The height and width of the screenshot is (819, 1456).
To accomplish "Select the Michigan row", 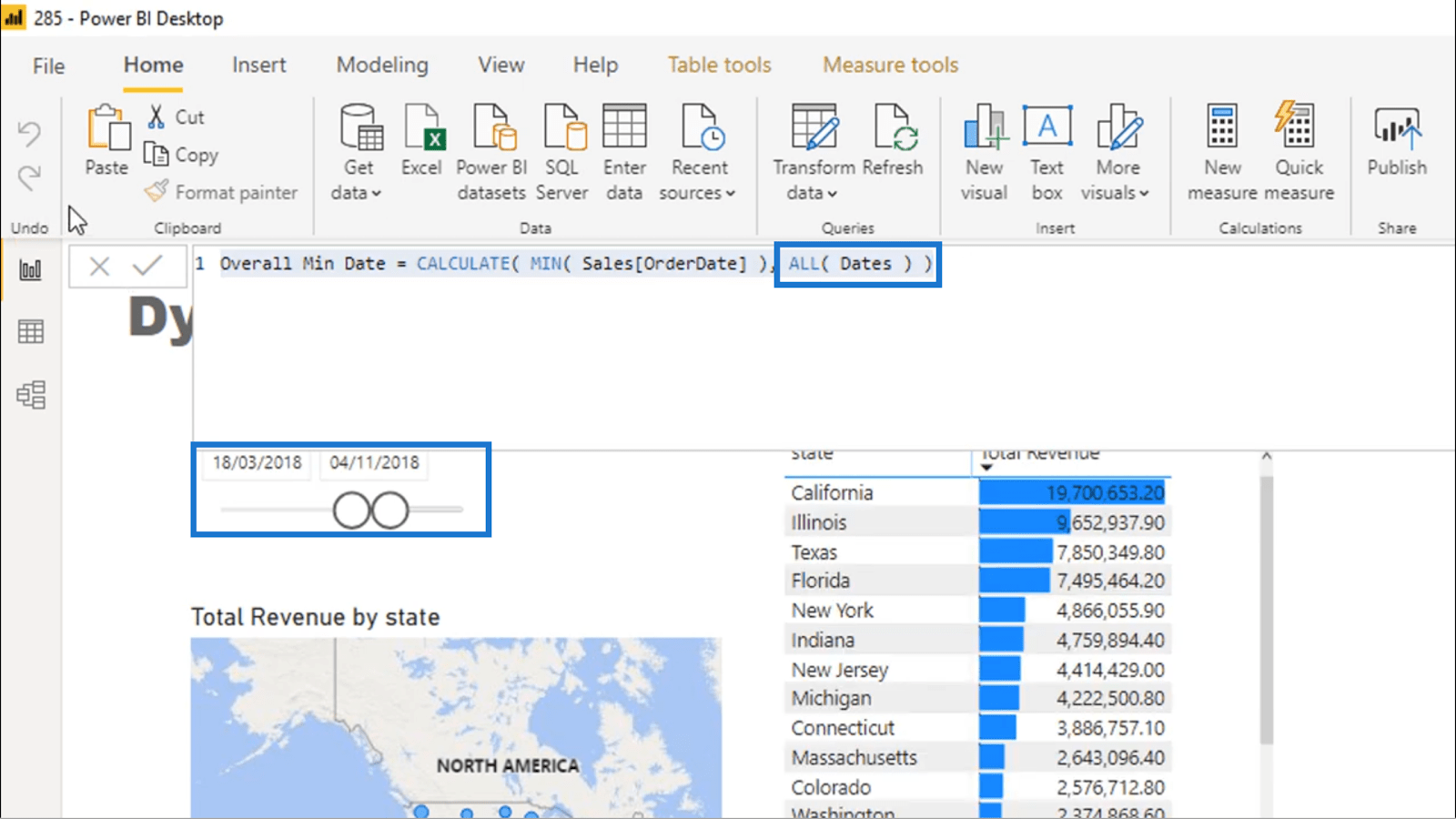I will (x=977, y=698).
